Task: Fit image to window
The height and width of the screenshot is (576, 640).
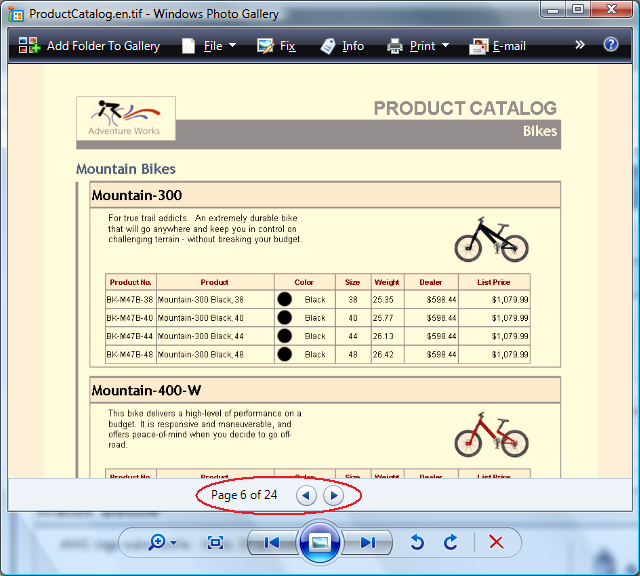Action: click(215, 543)
